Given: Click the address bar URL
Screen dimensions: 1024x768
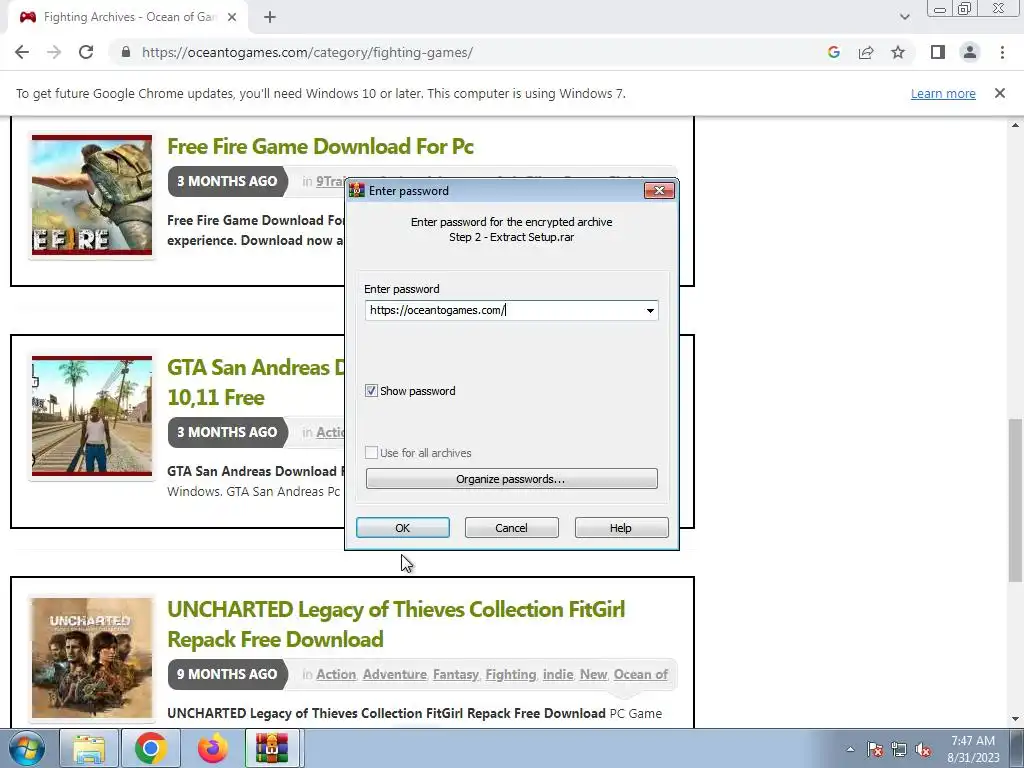Looking at the screenshot, I should (x=307, y=52).
